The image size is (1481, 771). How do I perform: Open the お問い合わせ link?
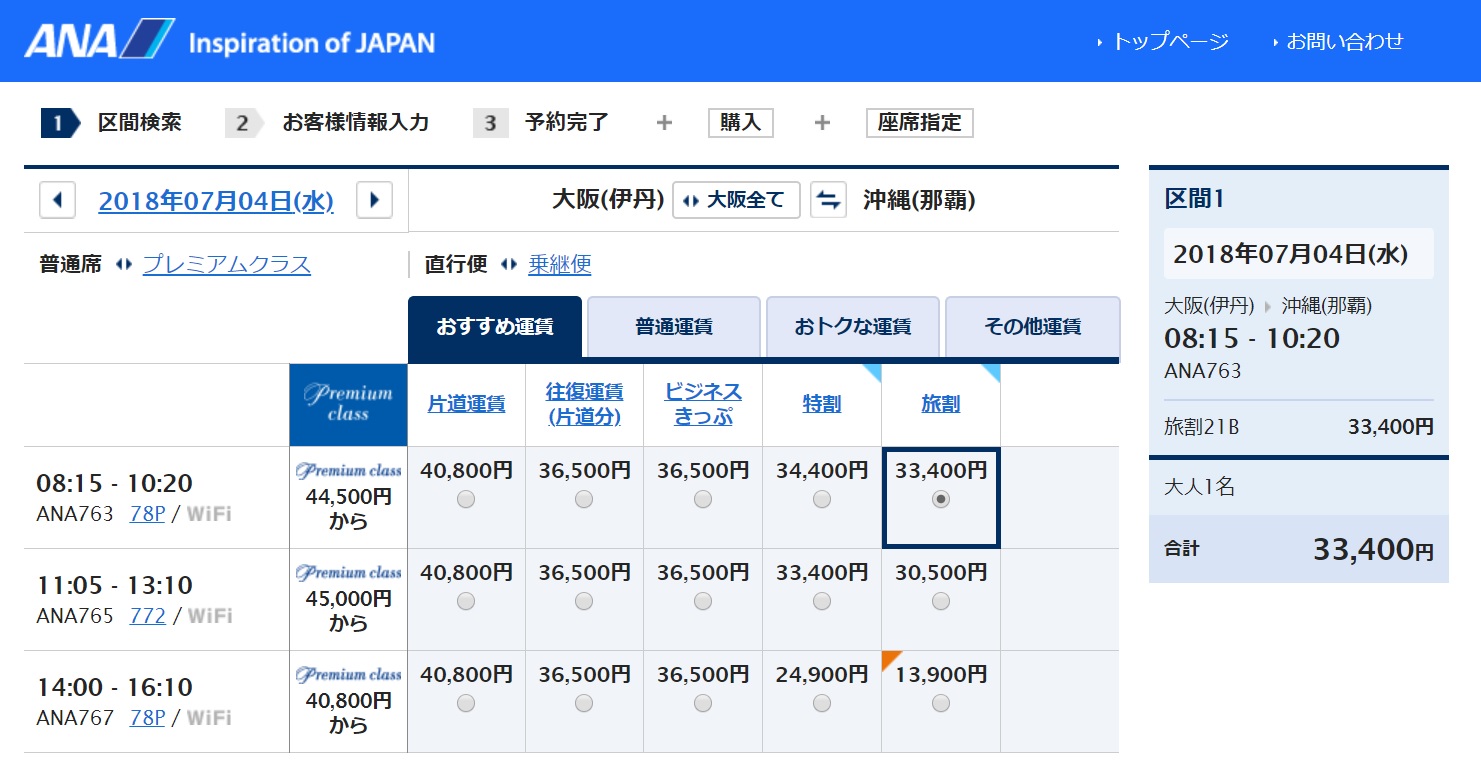click(1345, 41)
